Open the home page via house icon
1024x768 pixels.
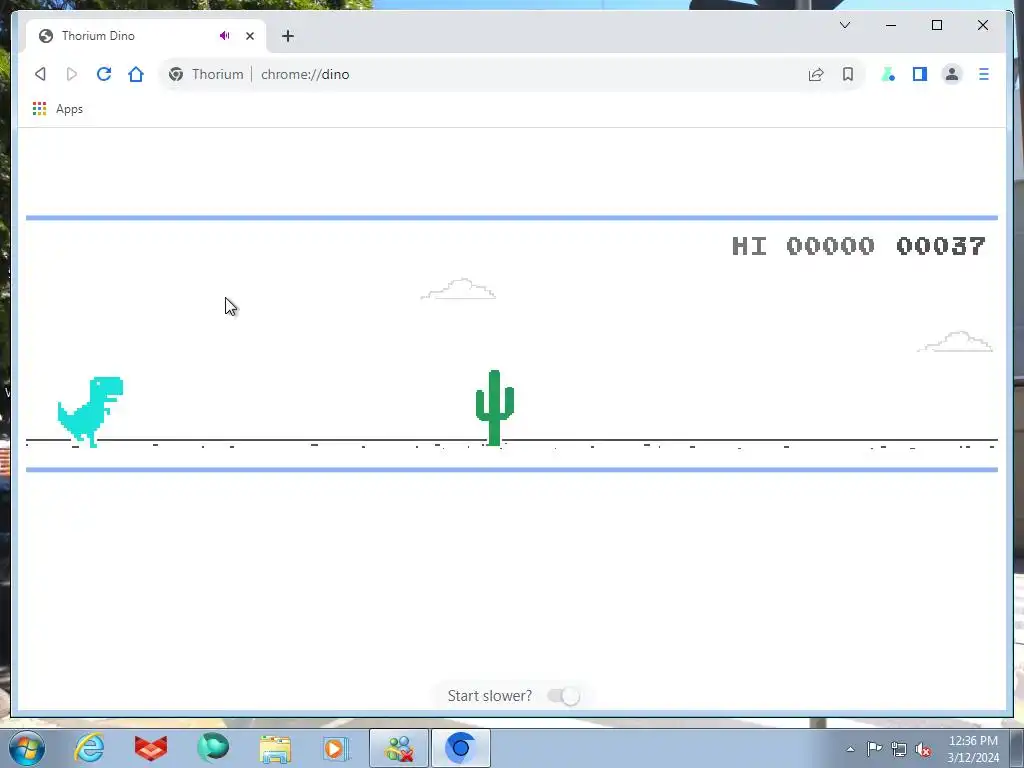(136, 74)
